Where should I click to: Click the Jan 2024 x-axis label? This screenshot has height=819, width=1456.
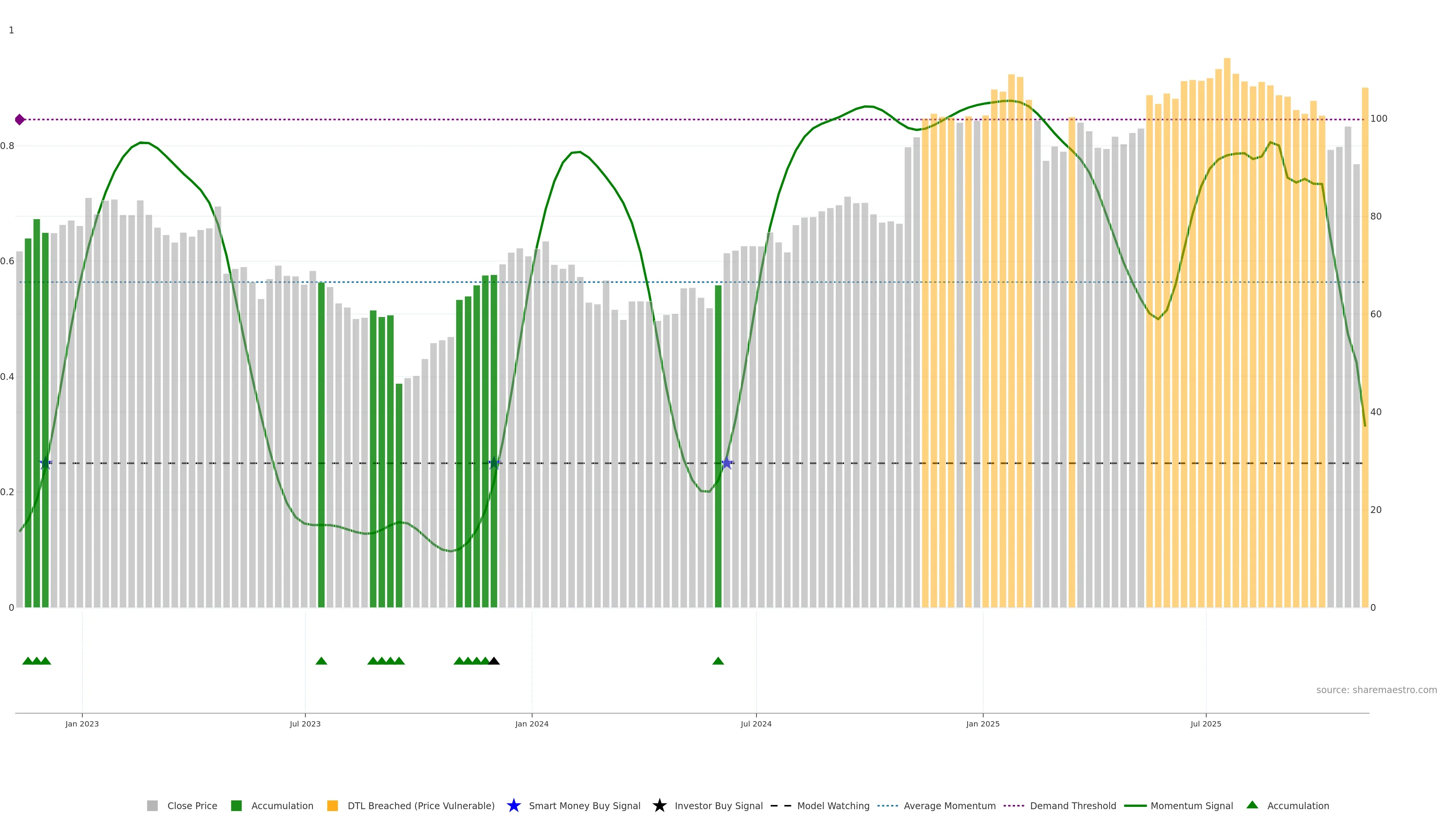click(x=531, y=724)
